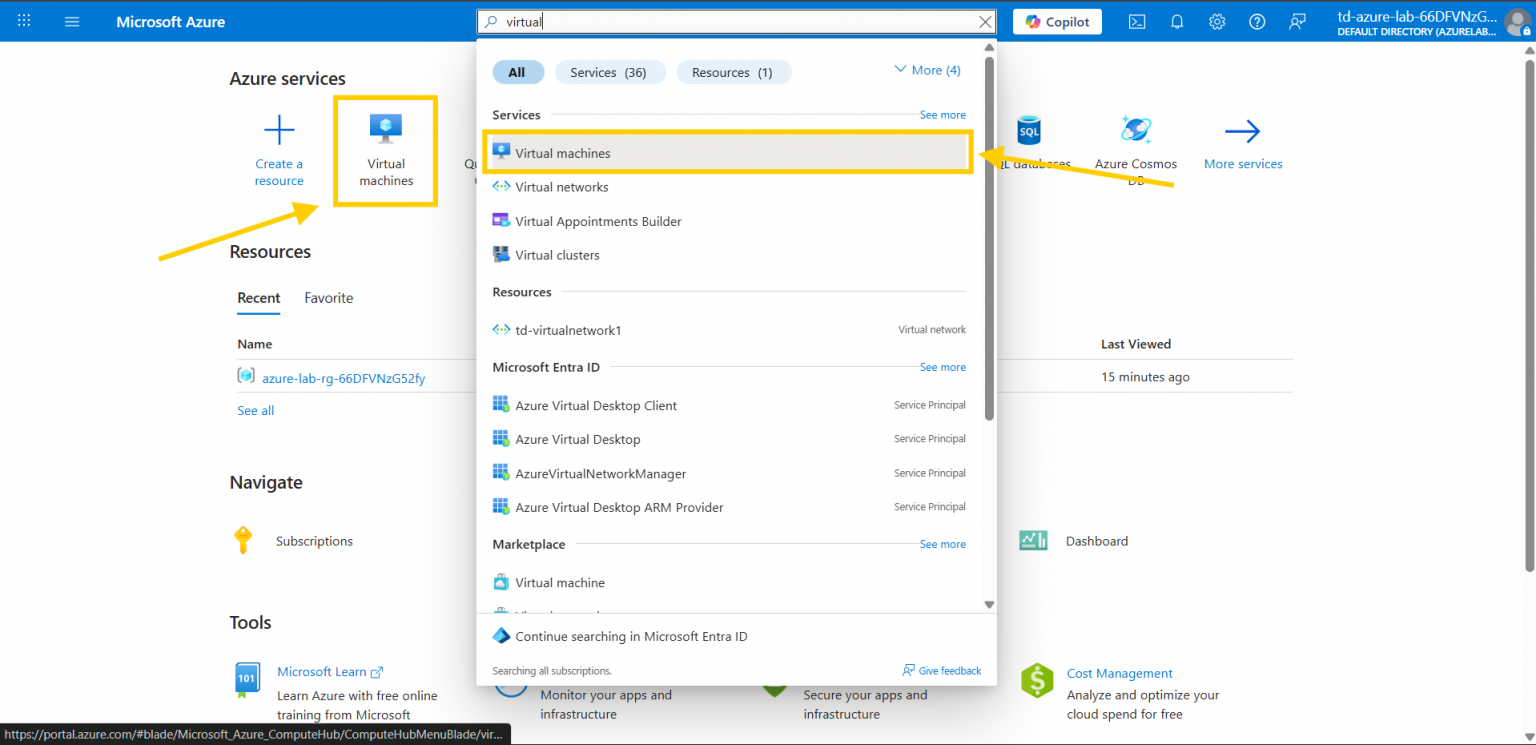Viewport: 1536px width, 745px height.
Task: Open Cloud Shell from the header
Action: [x=1137, y=21]
